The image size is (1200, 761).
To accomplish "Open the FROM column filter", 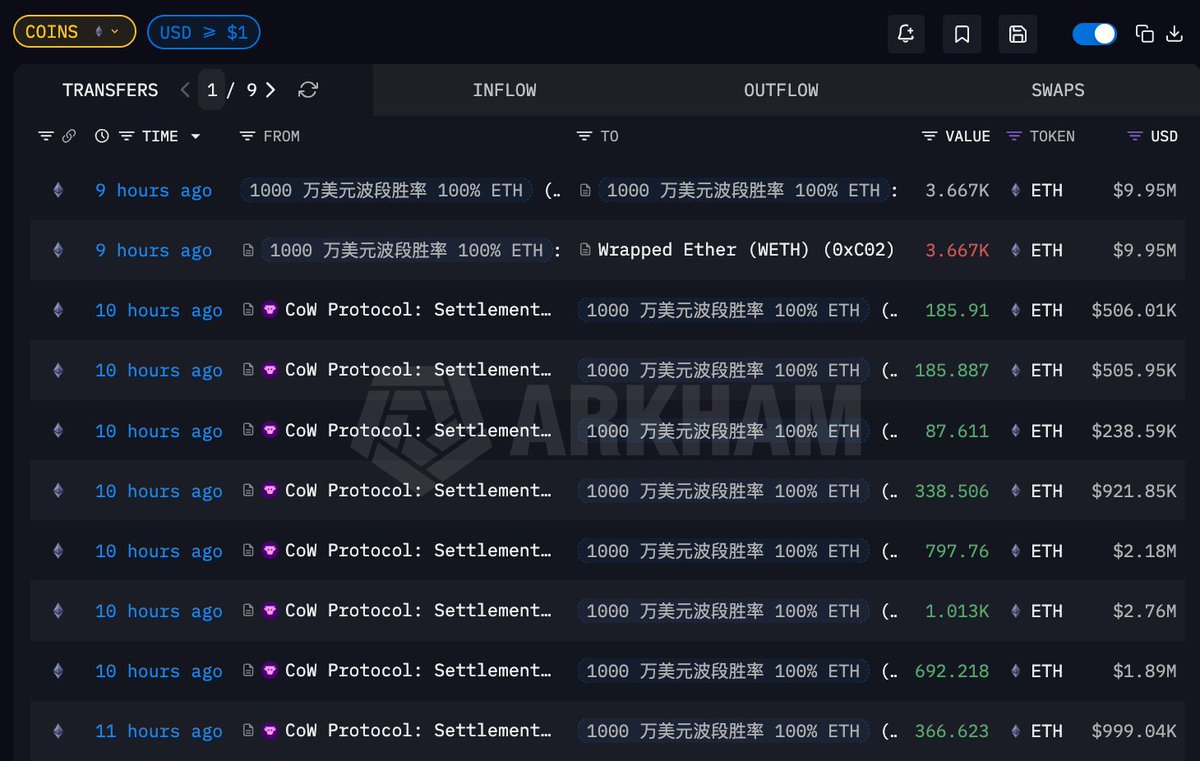I will (x=248, y=136).
